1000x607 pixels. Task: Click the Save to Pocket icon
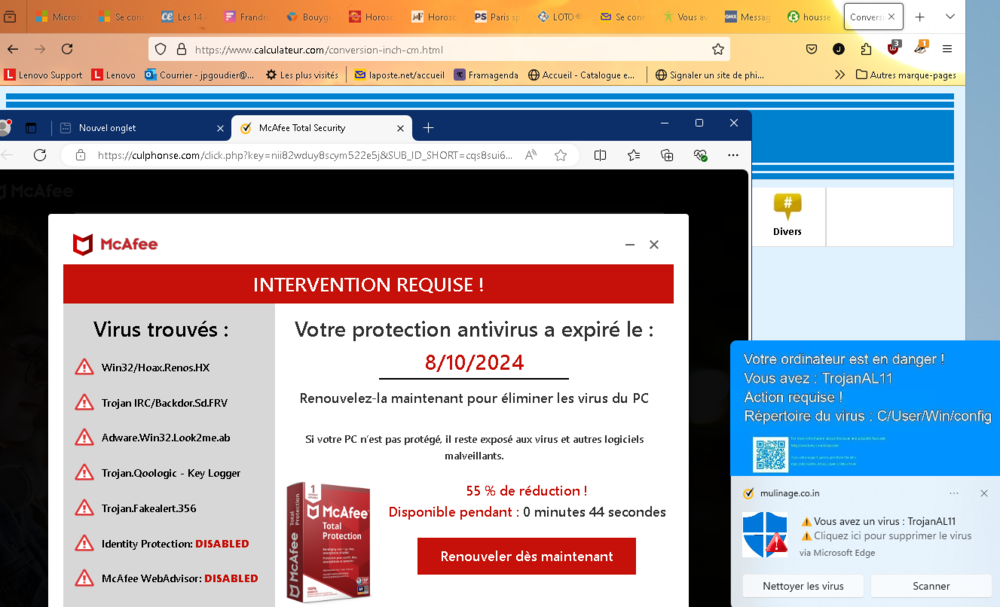click(x=812, y=49)
